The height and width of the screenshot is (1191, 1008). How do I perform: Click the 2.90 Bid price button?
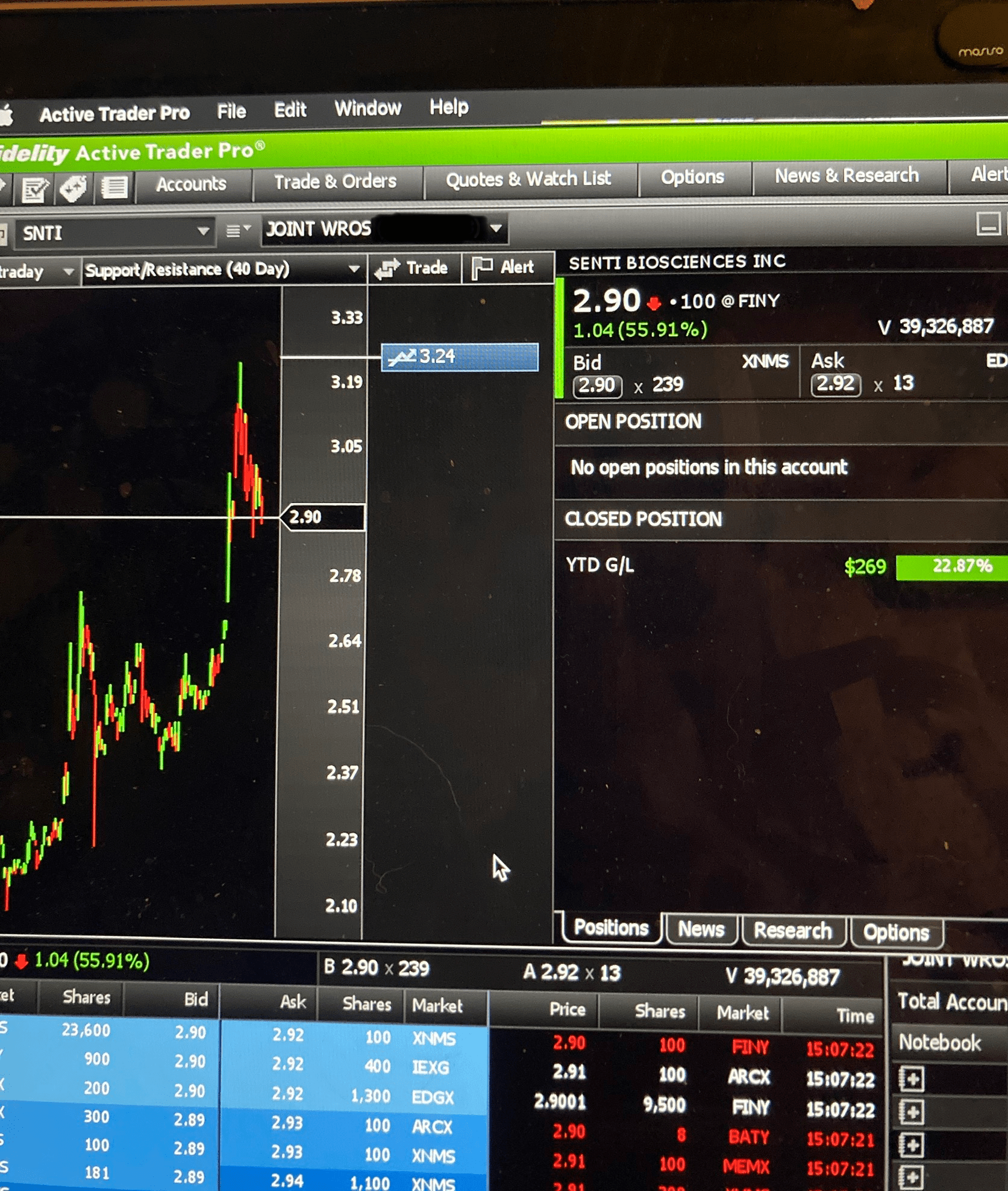click(x=596, y=385)
